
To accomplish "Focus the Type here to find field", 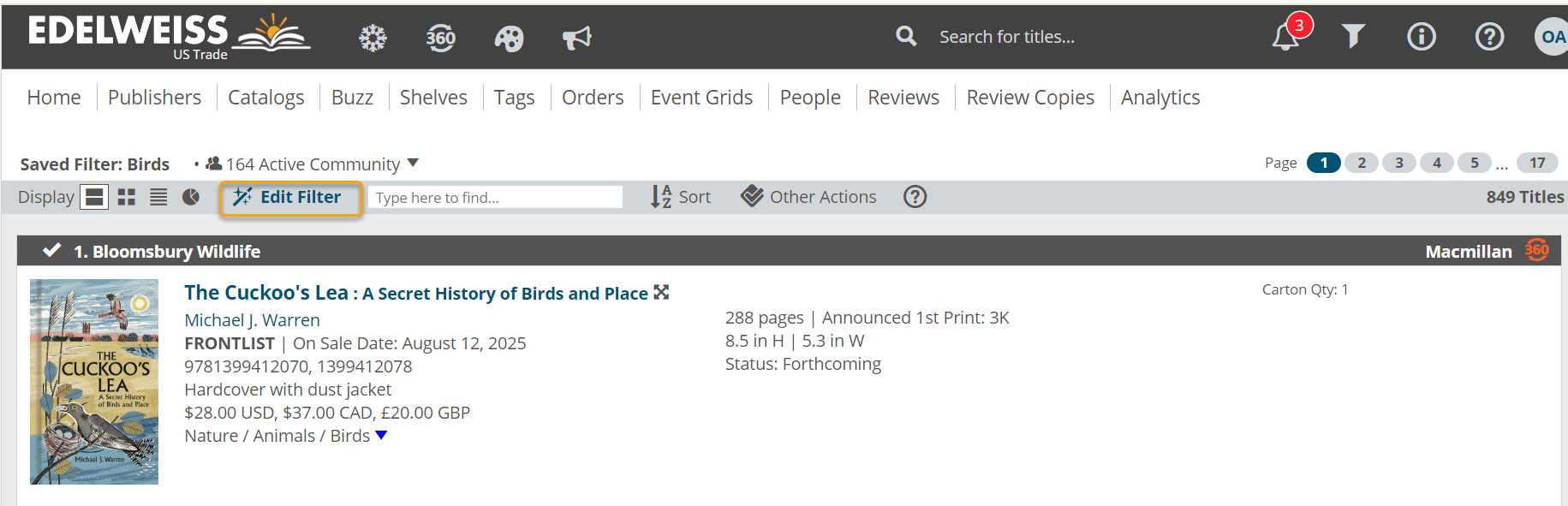I will coord(495,197).
